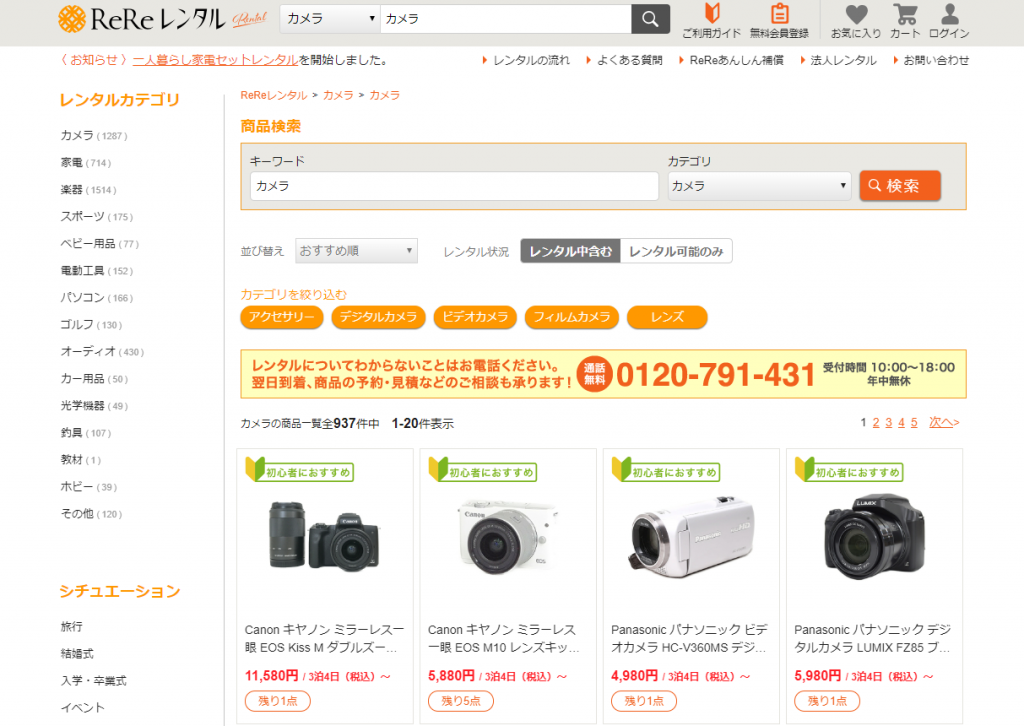Click the orange 検索 button
1024x726 pixels.
[900, 186]
